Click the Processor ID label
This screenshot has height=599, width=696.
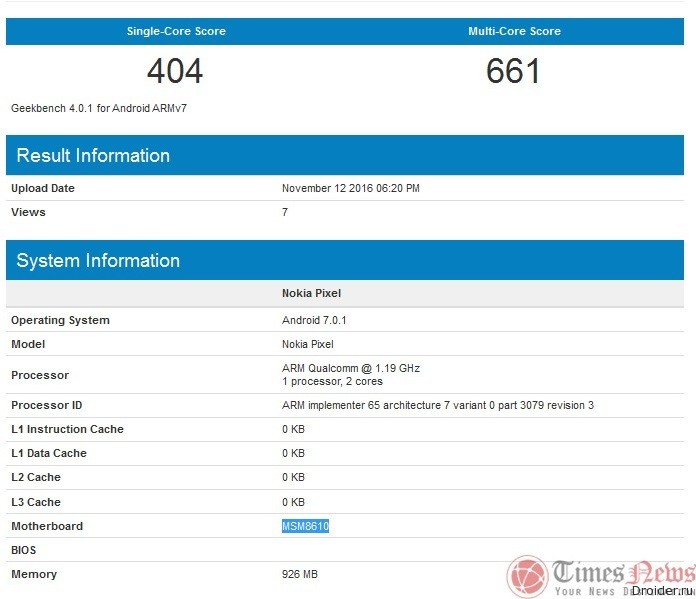click(47, 405)
